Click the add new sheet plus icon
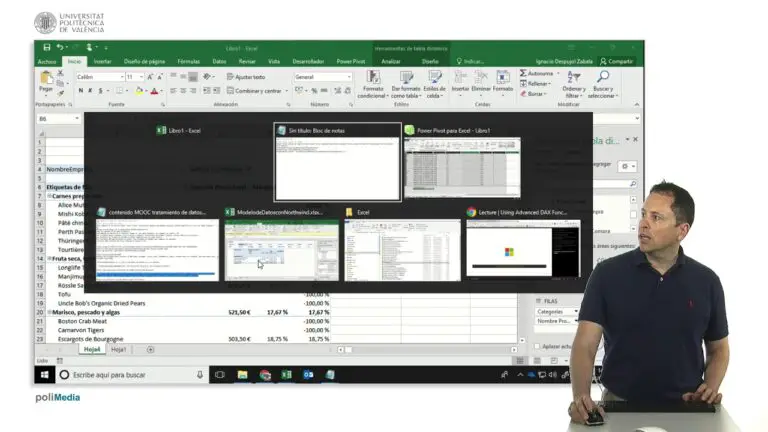 coord(150,350)
